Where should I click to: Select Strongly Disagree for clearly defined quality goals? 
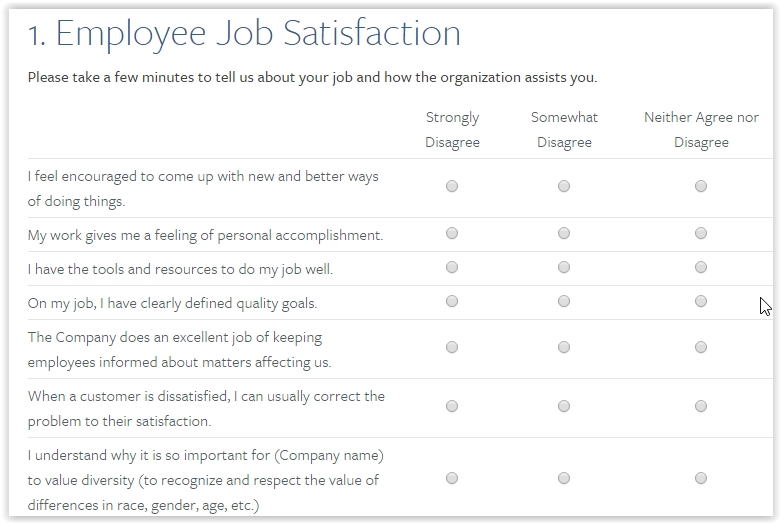click(452, 302)
